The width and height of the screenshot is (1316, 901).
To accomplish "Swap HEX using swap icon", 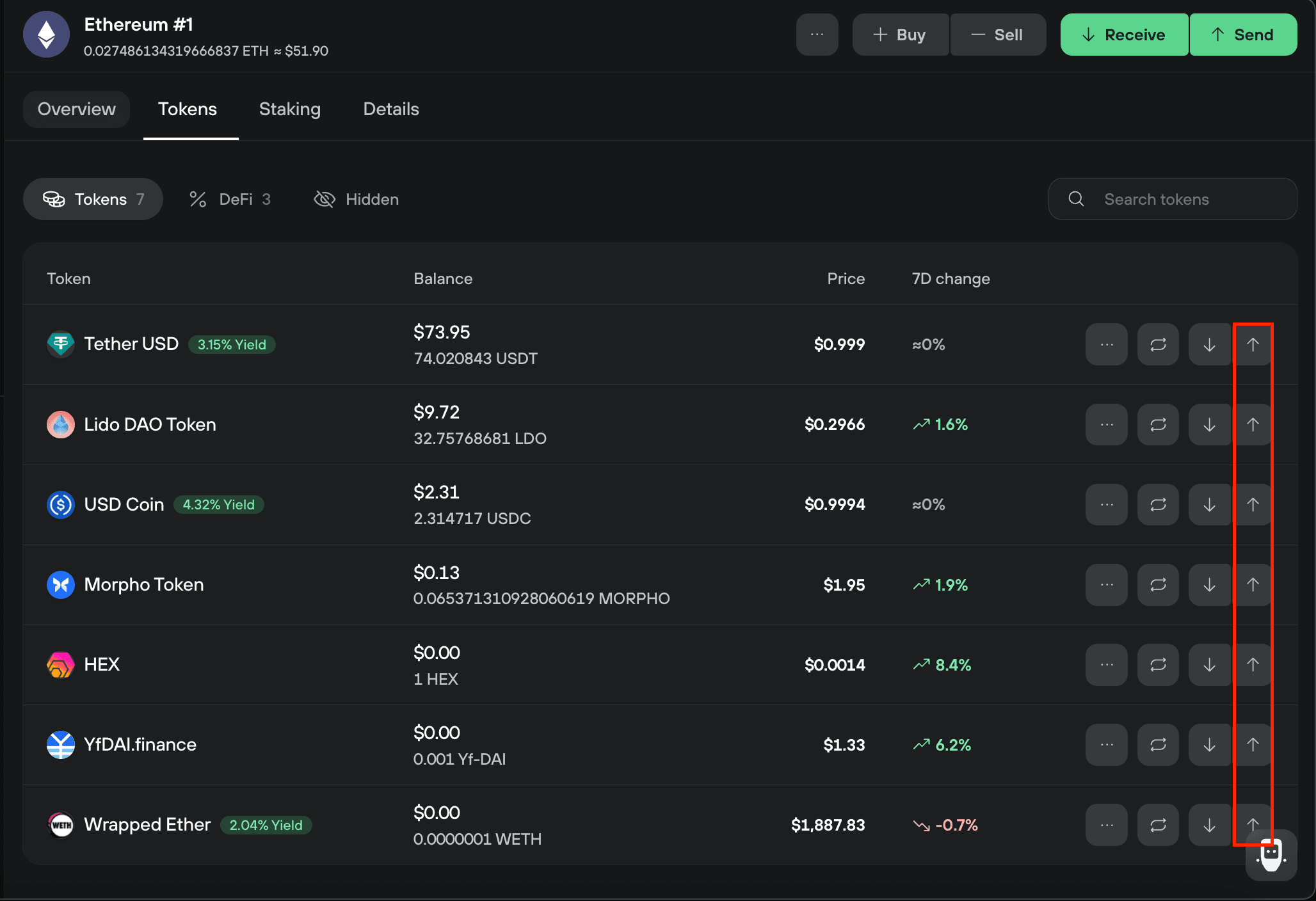I will 1158,664.
